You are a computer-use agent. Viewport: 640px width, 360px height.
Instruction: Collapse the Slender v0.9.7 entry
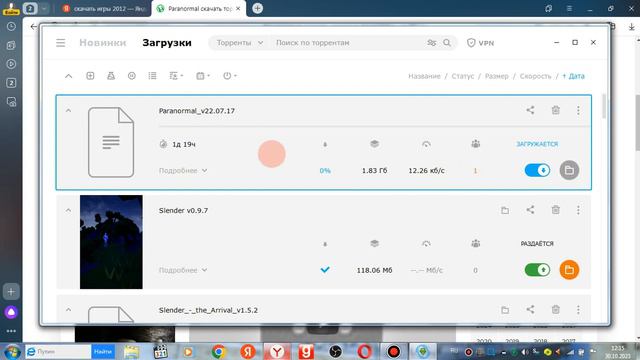coord(69,210)
